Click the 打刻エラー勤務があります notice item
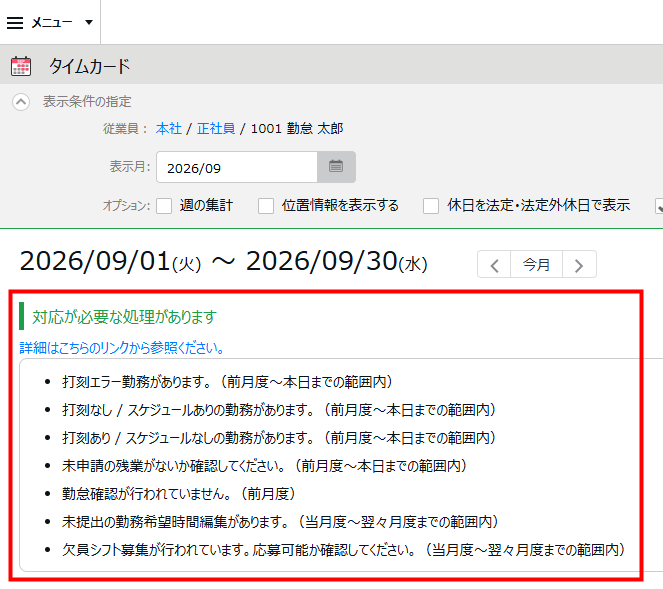663x589 pixels. click(x=227, y=382)
